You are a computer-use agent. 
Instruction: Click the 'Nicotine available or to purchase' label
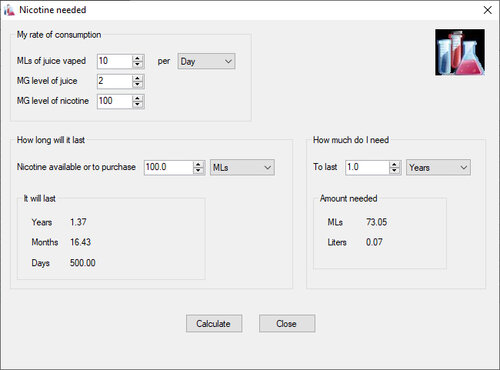76,167
